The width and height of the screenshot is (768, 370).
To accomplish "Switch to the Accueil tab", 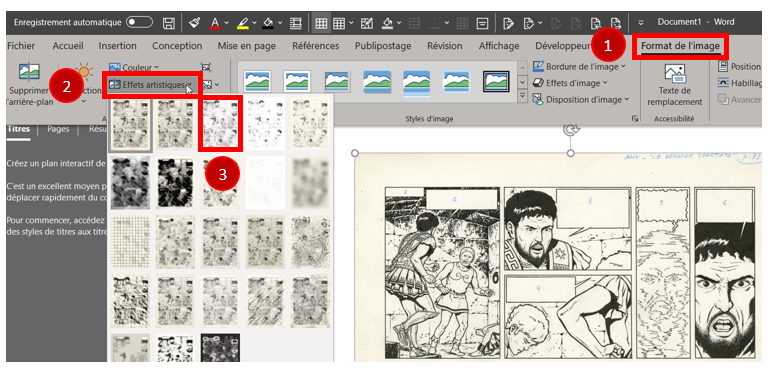I will 68,46.
